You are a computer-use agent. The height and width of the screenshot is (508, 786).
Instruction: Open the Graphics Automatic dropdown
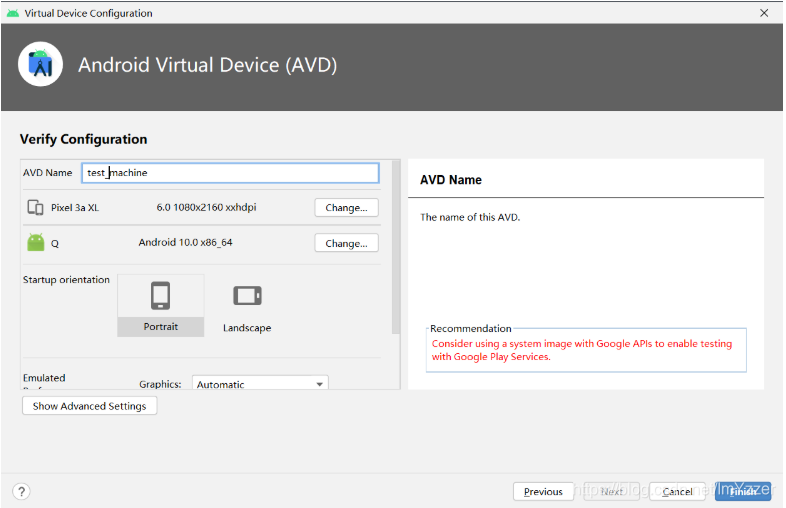coord(260,384)
